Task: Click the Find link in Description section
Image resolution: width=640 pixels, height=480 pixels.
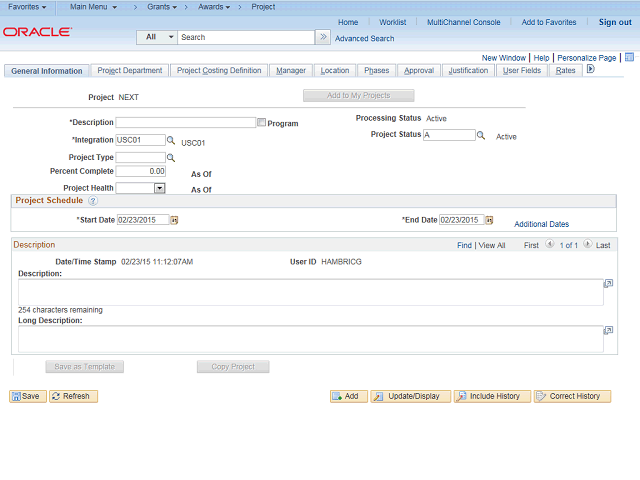Action: (x=464, y=245)
